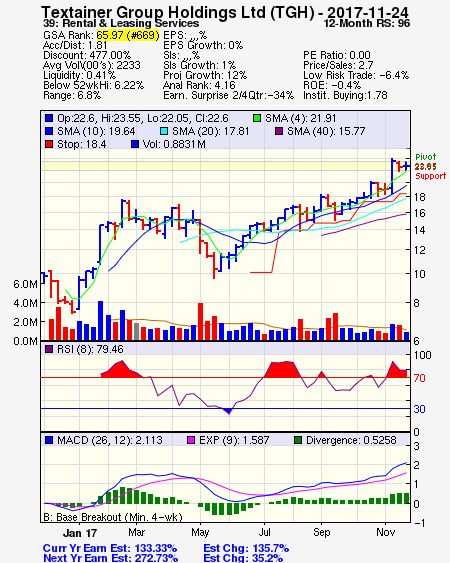Viewport: 450px width, 563px height.
Task: Click the SMA (40): 15.77 legend text
Action: (326, 131)
